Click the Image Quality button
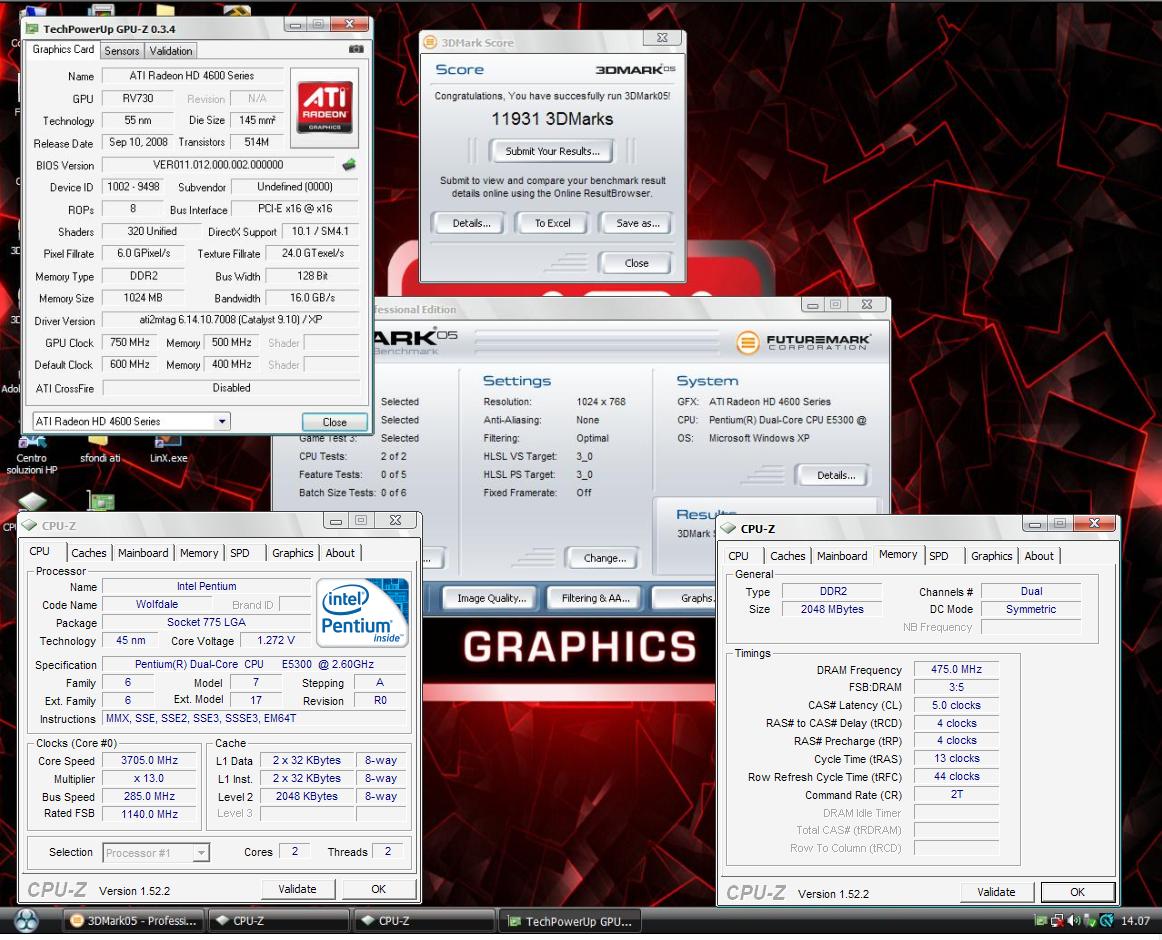 [491, 598]
